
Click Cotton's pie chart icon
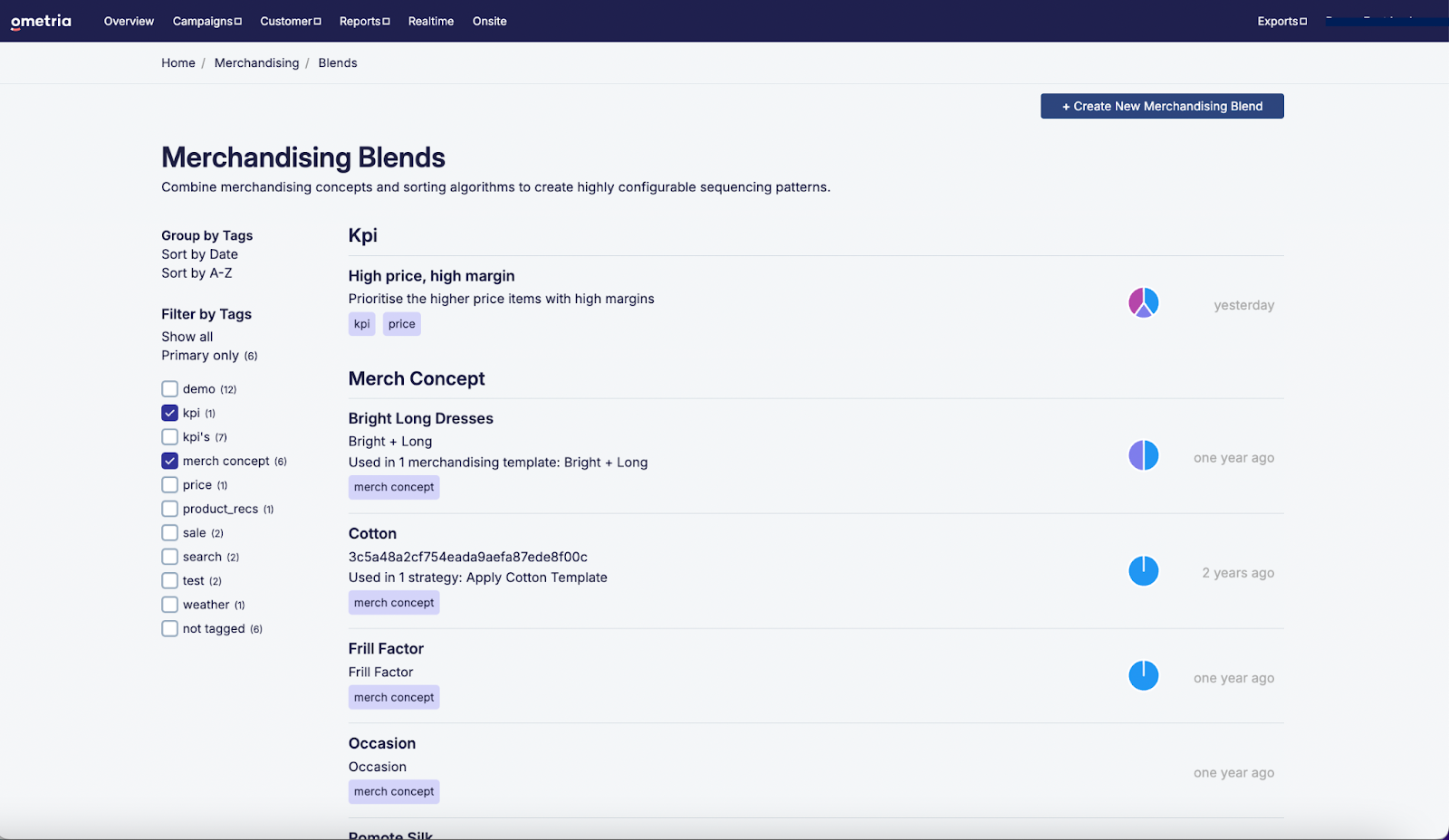tap(1143, 571)
